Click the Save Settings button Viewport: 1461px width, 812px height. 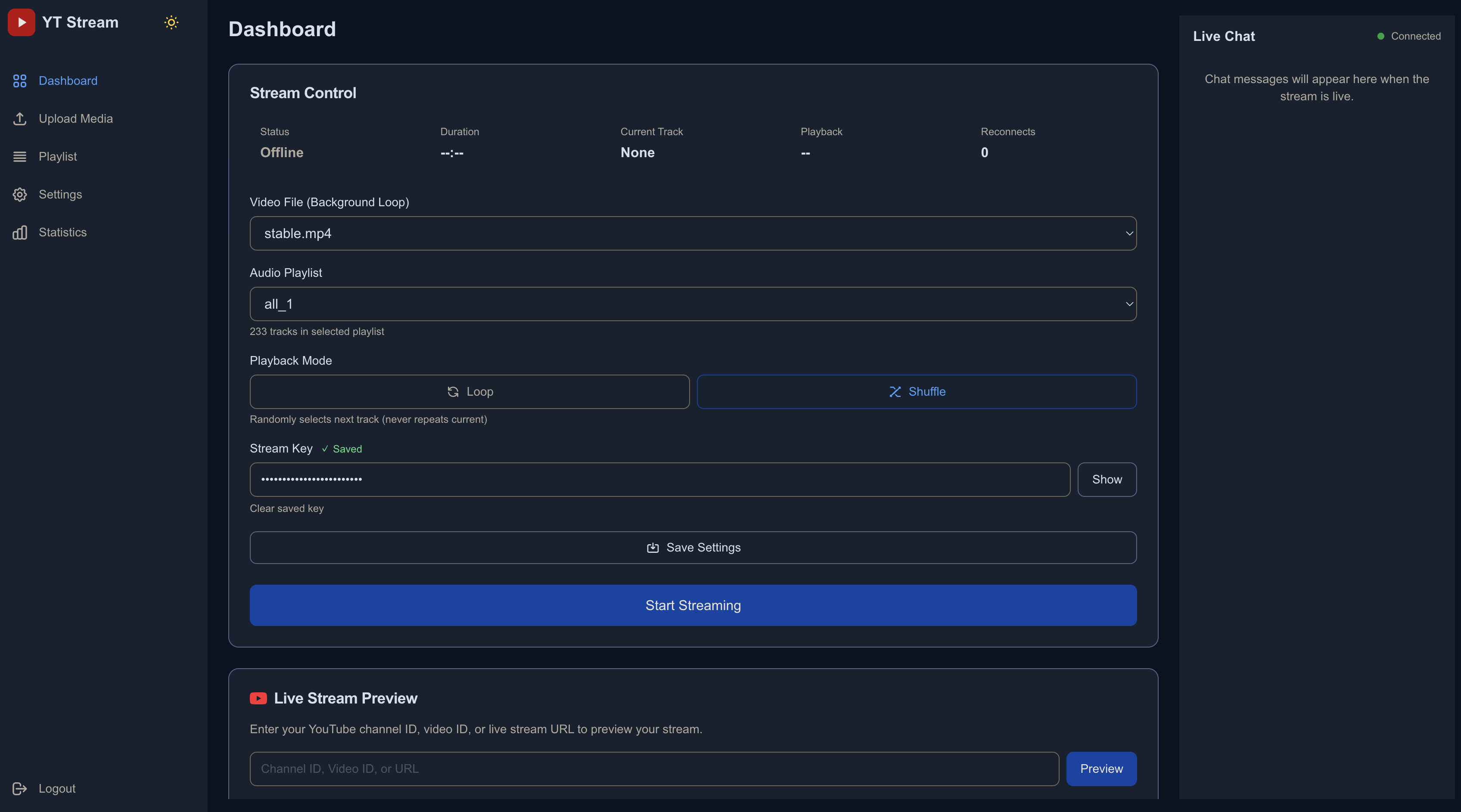(693, 547)
